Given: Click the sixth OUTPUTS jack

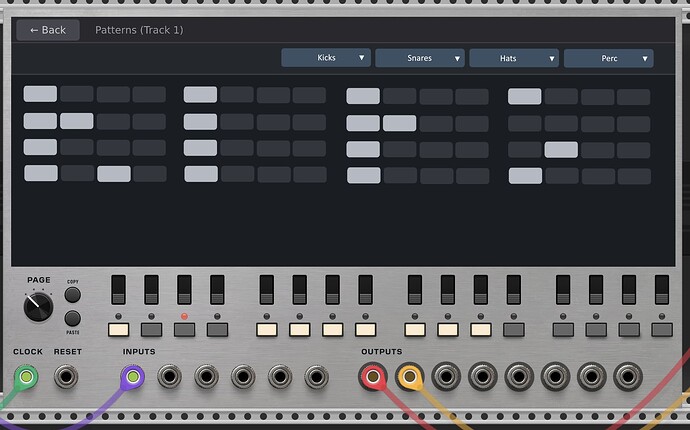Looking at the screenshot, I should point(555,377).
